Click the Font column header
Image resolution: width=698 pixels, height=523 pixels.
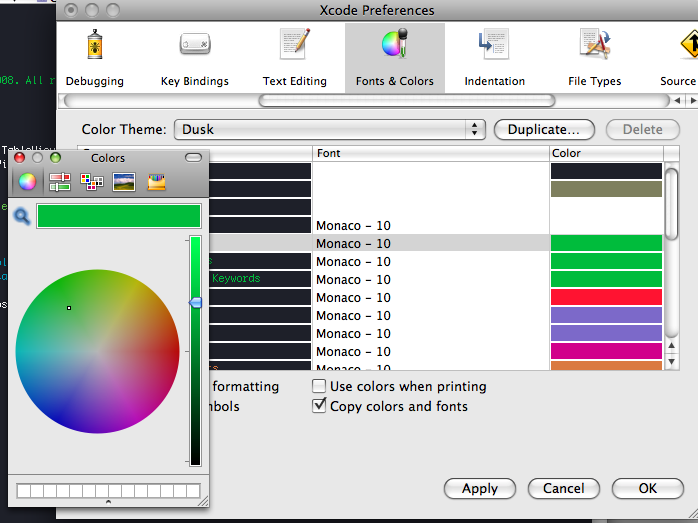pos(430,153)
